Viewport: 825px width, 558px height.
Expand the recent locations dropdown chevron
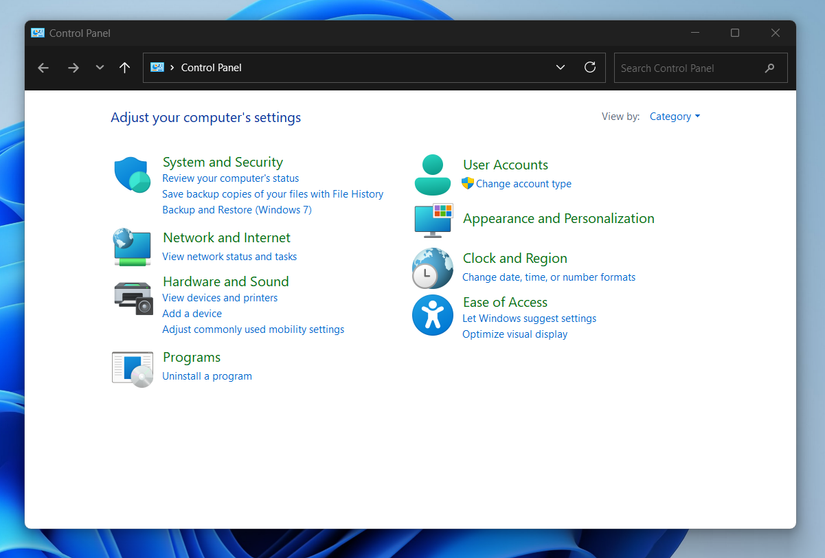[99, 68]
